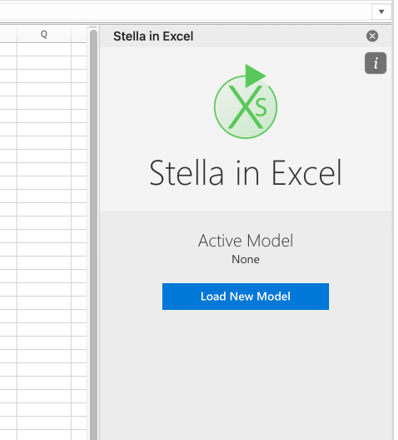Open the info icon in Stella pane

coord(375,63)
